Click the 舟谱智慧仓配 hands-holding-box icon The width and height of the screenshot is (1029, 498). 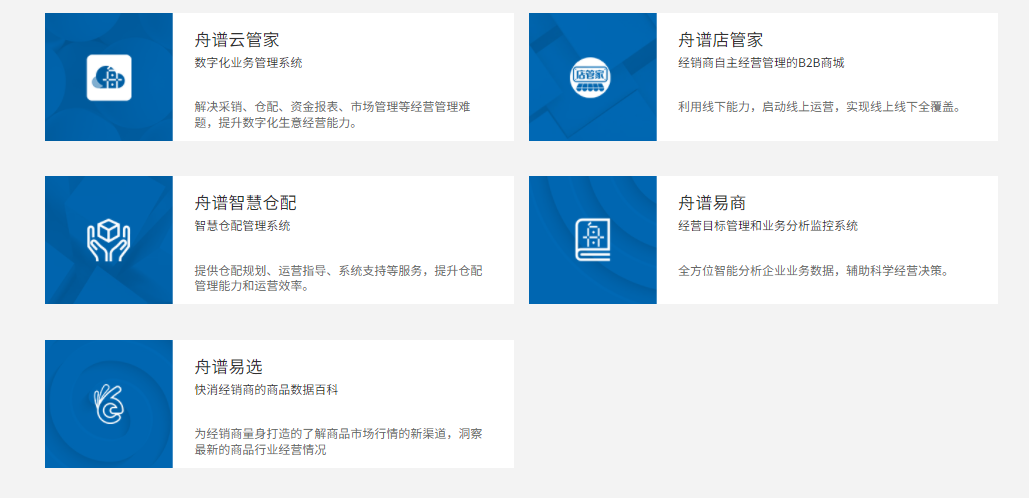coord(109,240)
